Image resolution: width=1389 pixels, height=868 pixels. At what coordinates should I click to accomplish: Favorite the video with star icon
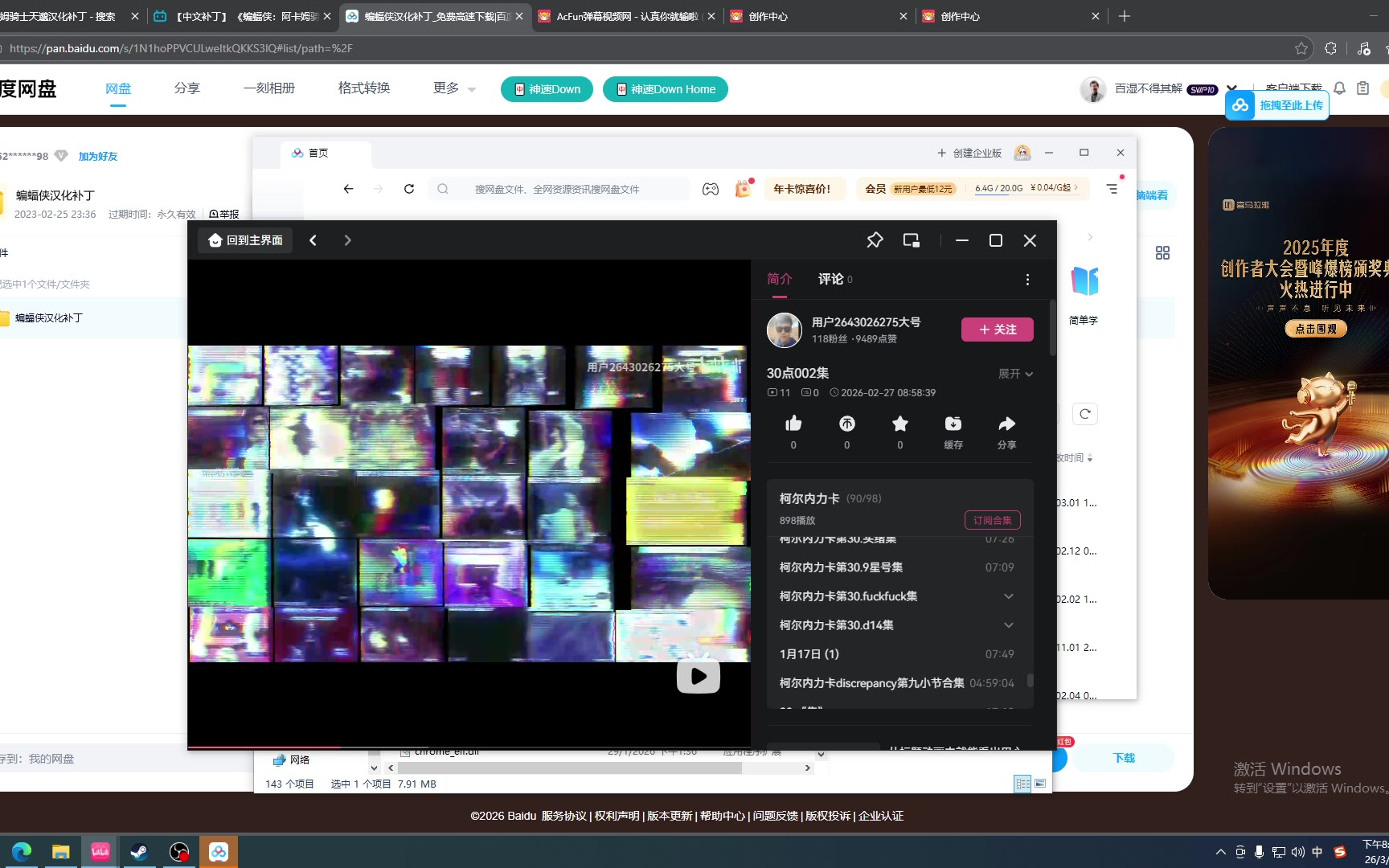tap(899, 424)
